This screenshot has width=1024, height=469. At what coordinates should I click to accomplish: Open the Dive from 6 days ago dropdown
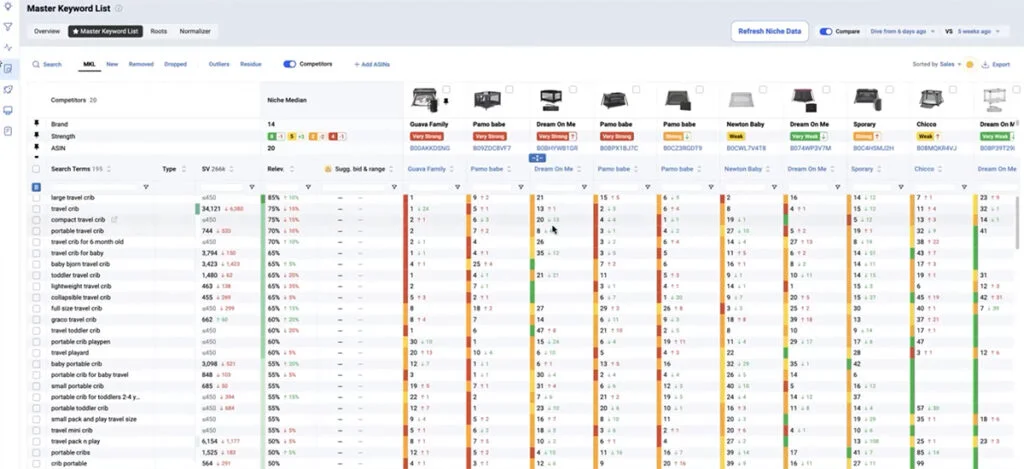coord(903,31)
